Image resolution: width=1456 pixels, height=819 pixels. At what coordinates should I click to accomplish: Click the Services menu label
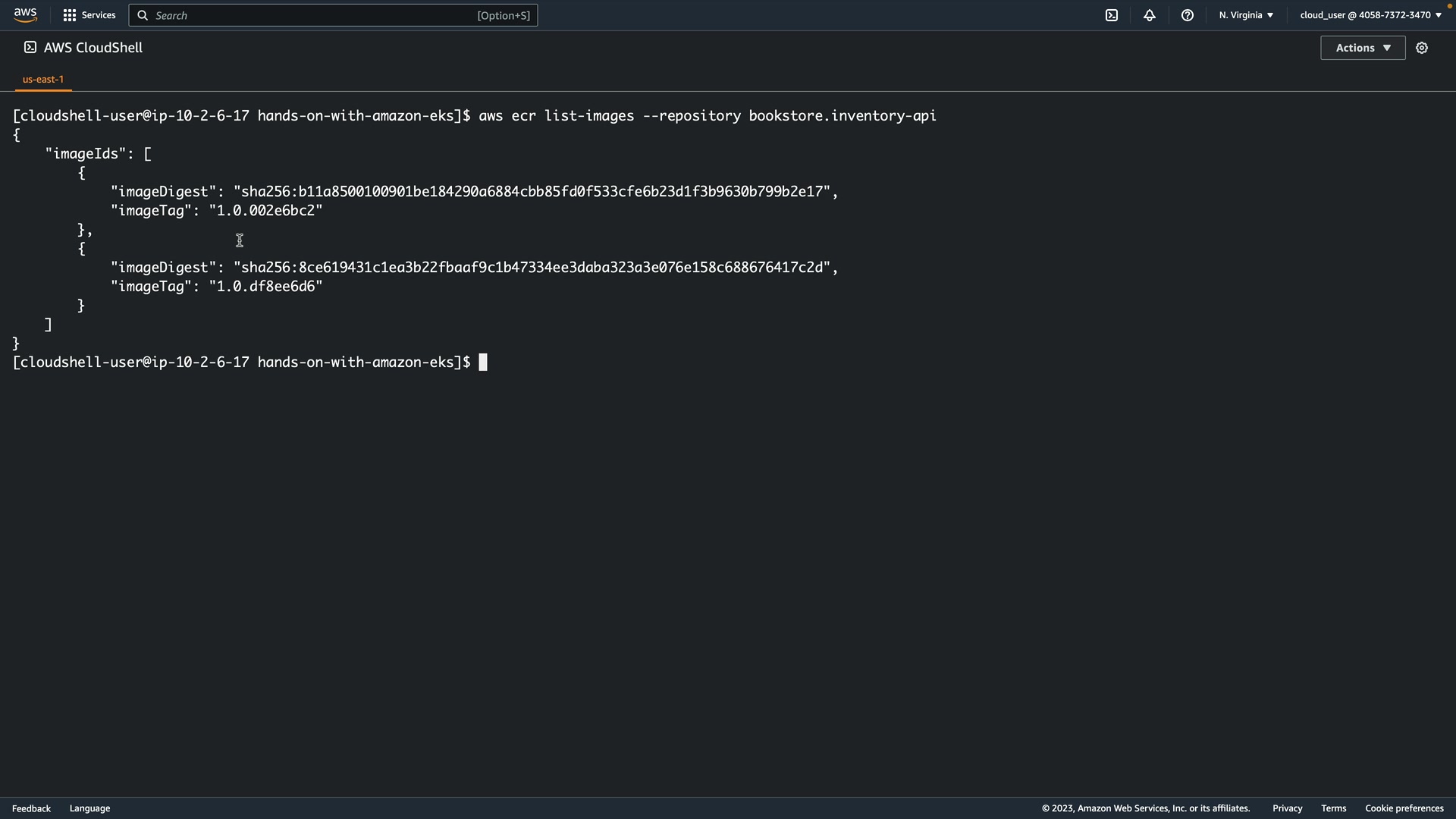pos(99,15)
